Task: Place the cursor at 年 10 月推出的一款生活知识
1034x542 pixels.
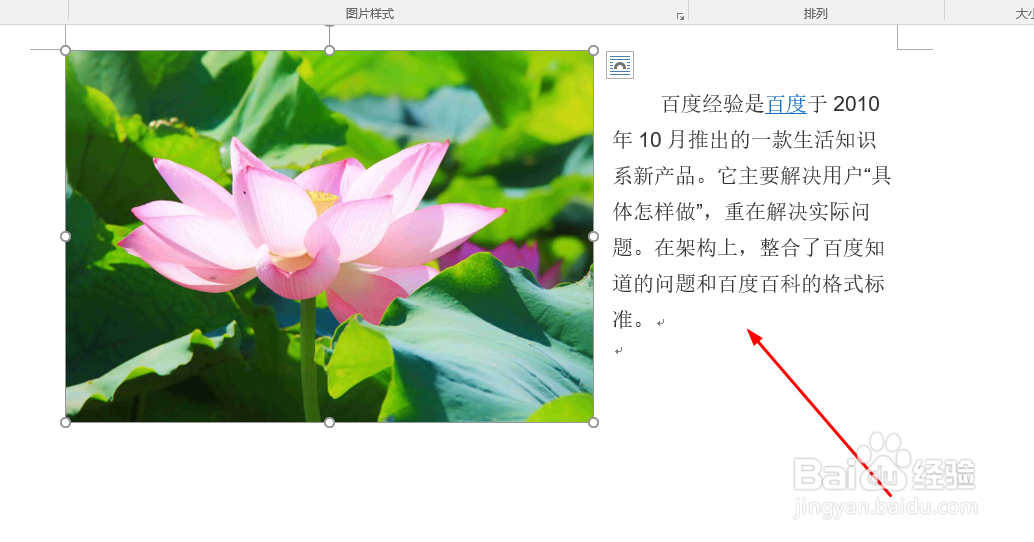Action: tap(744, 140)
